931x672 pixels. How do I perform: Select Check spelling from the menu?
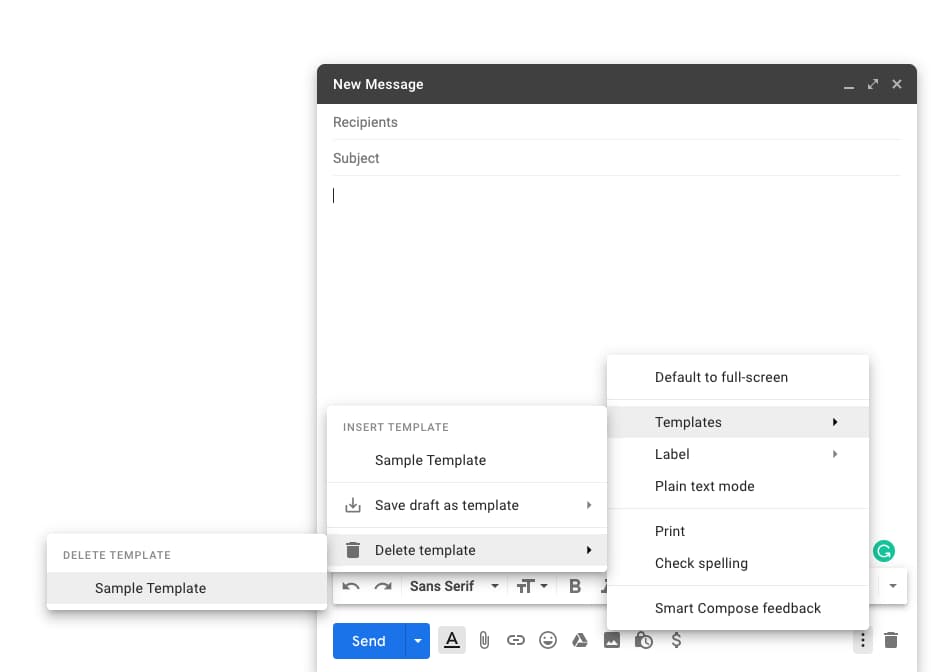pyautogui.click(x=701, y=563)
